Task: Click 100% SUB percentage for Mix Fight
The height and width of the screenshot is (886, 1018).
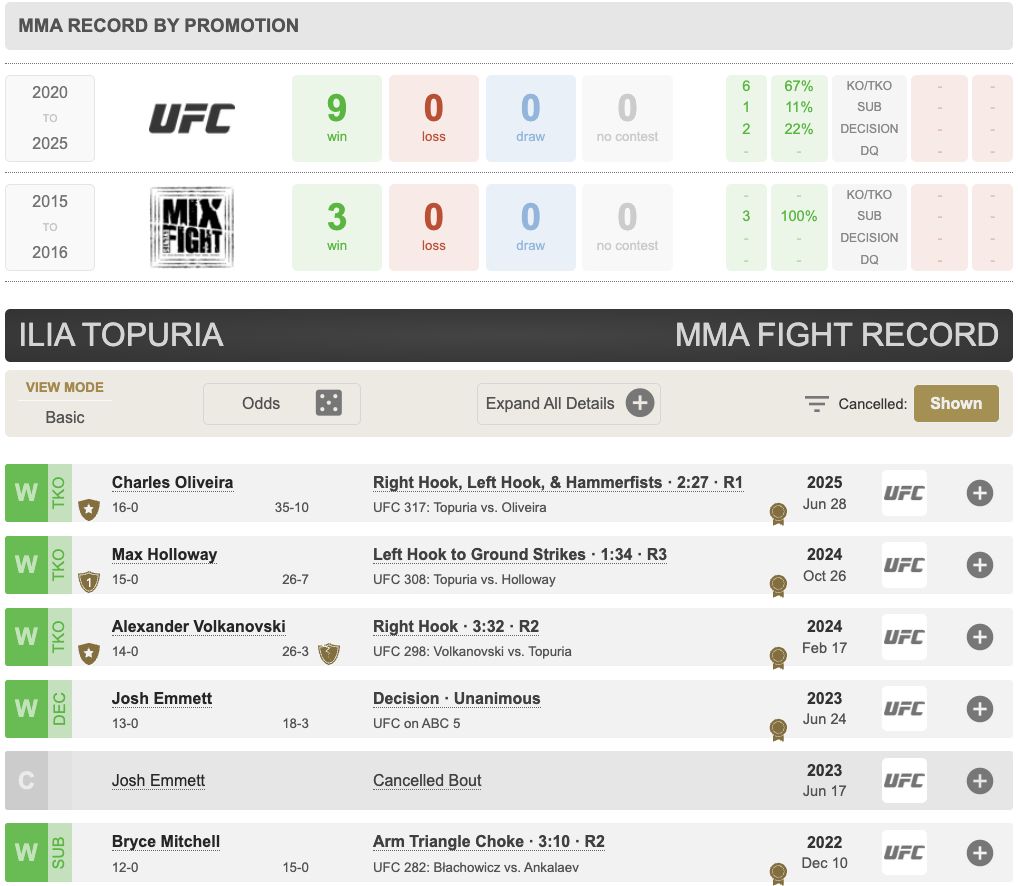Action: tap(799, 216)
